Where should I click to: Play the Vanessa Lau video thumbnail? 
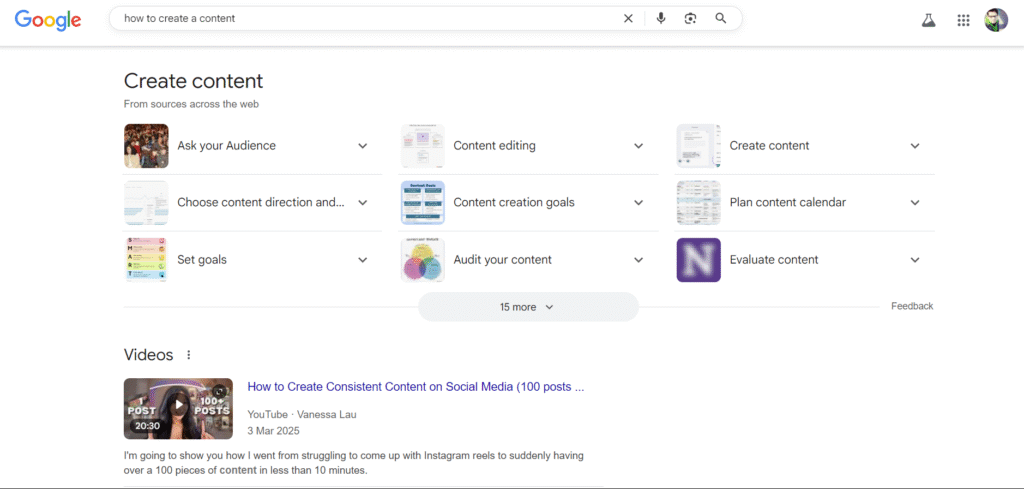(x=178, y=409)
